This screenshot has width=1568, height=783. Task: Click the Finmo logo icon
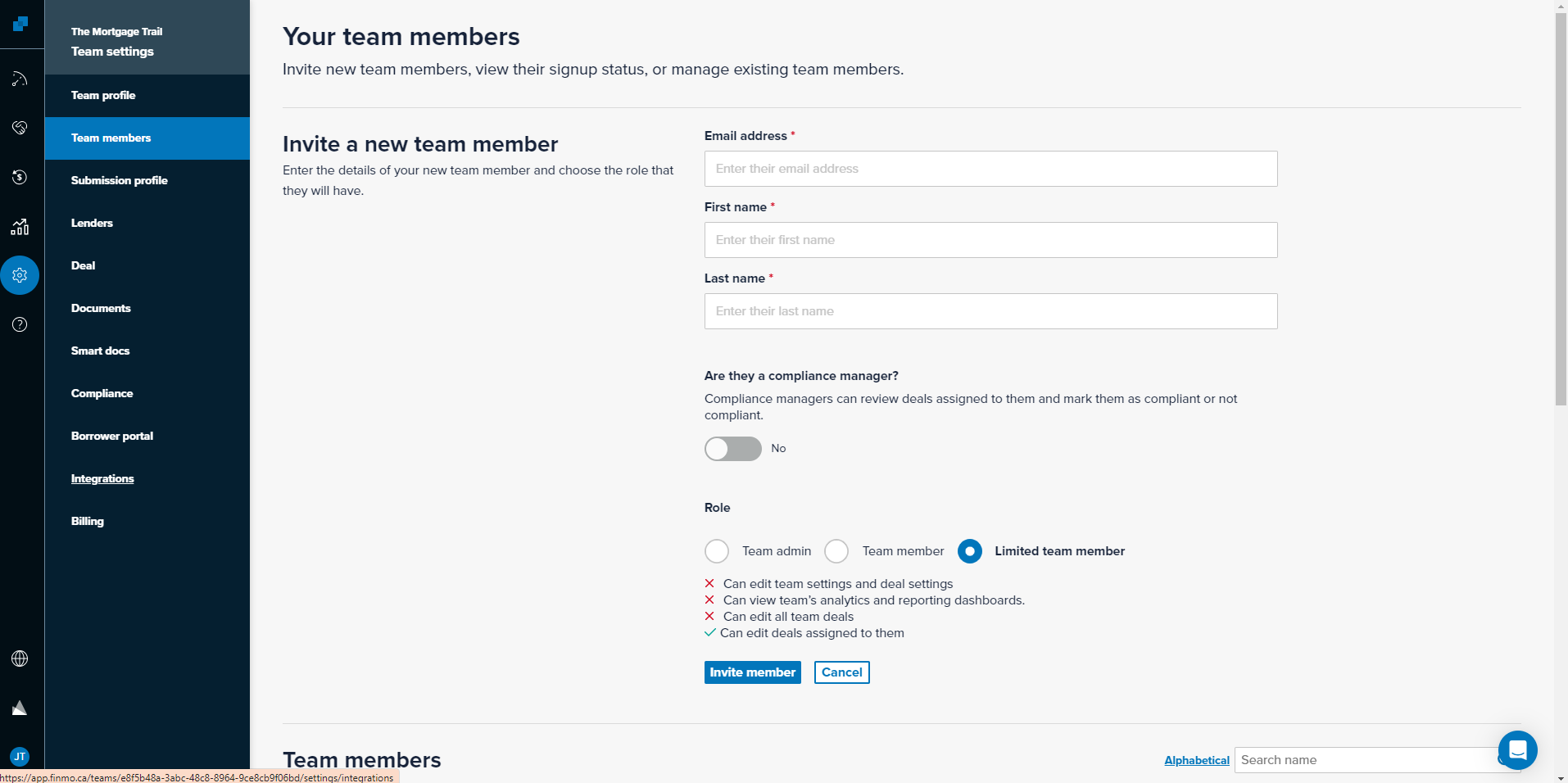point(20,24)
